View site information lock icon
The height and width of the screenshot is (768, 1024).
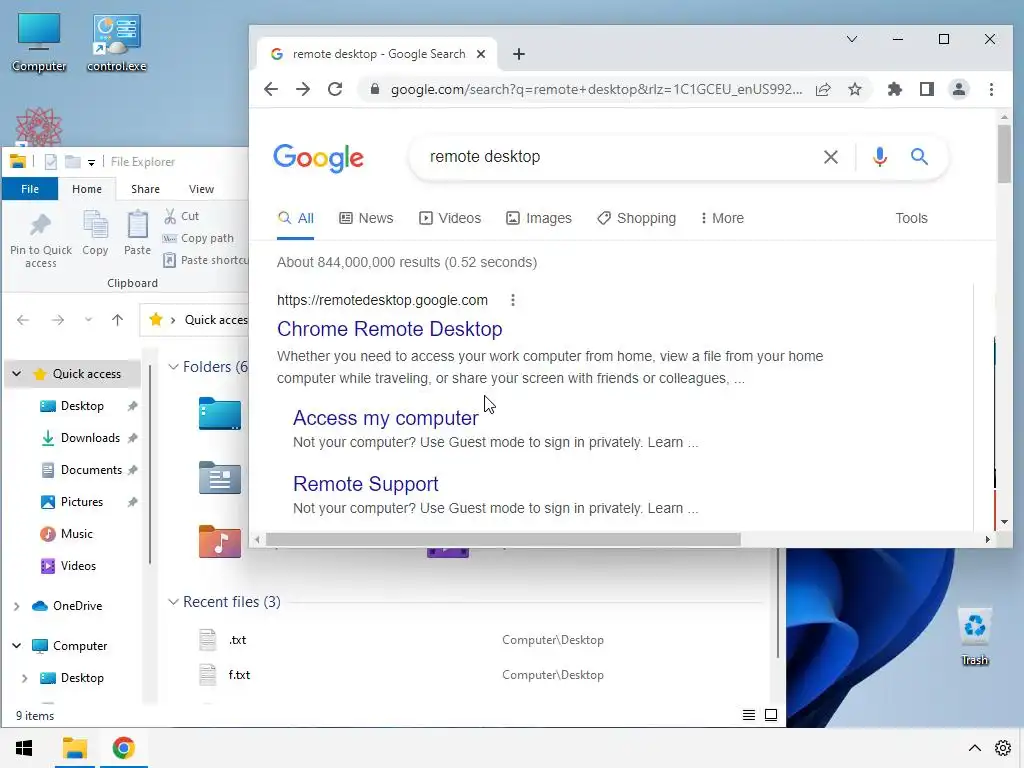point(375,89)
